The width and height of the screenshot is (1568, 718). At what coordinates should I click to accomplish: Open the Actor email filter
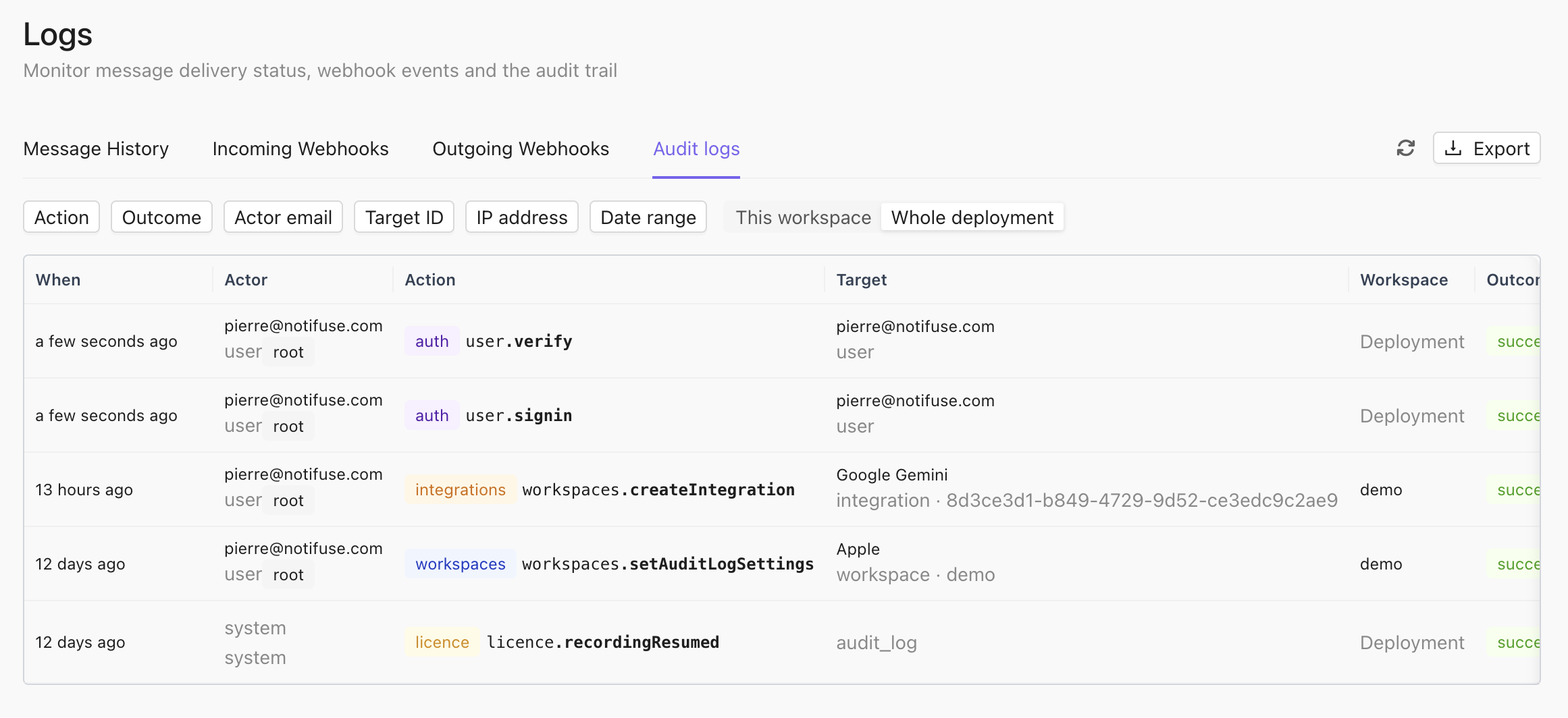(283, 217)
